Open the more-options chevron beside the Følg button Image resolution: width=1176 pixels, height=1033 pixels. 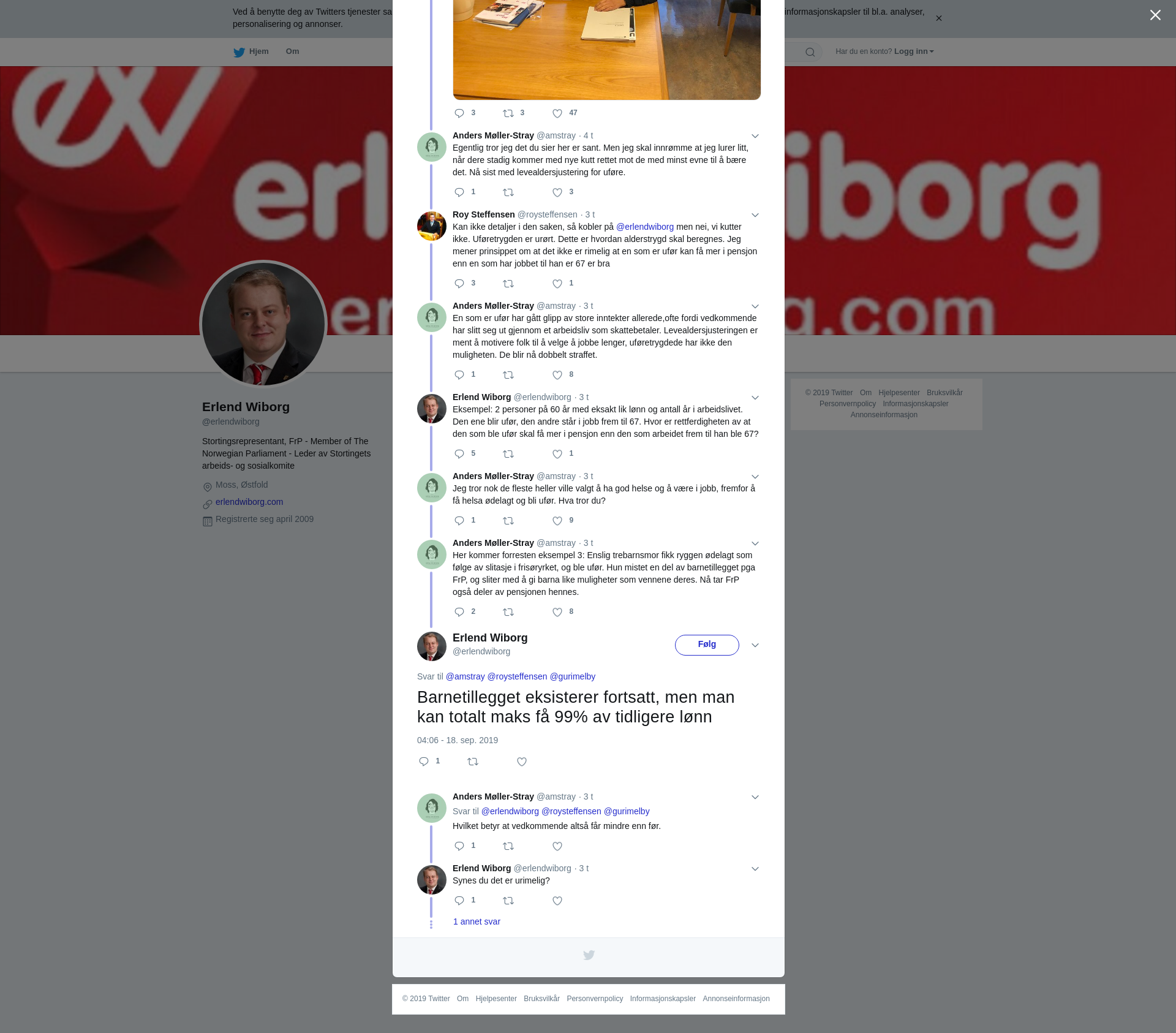tap(755, 645)
